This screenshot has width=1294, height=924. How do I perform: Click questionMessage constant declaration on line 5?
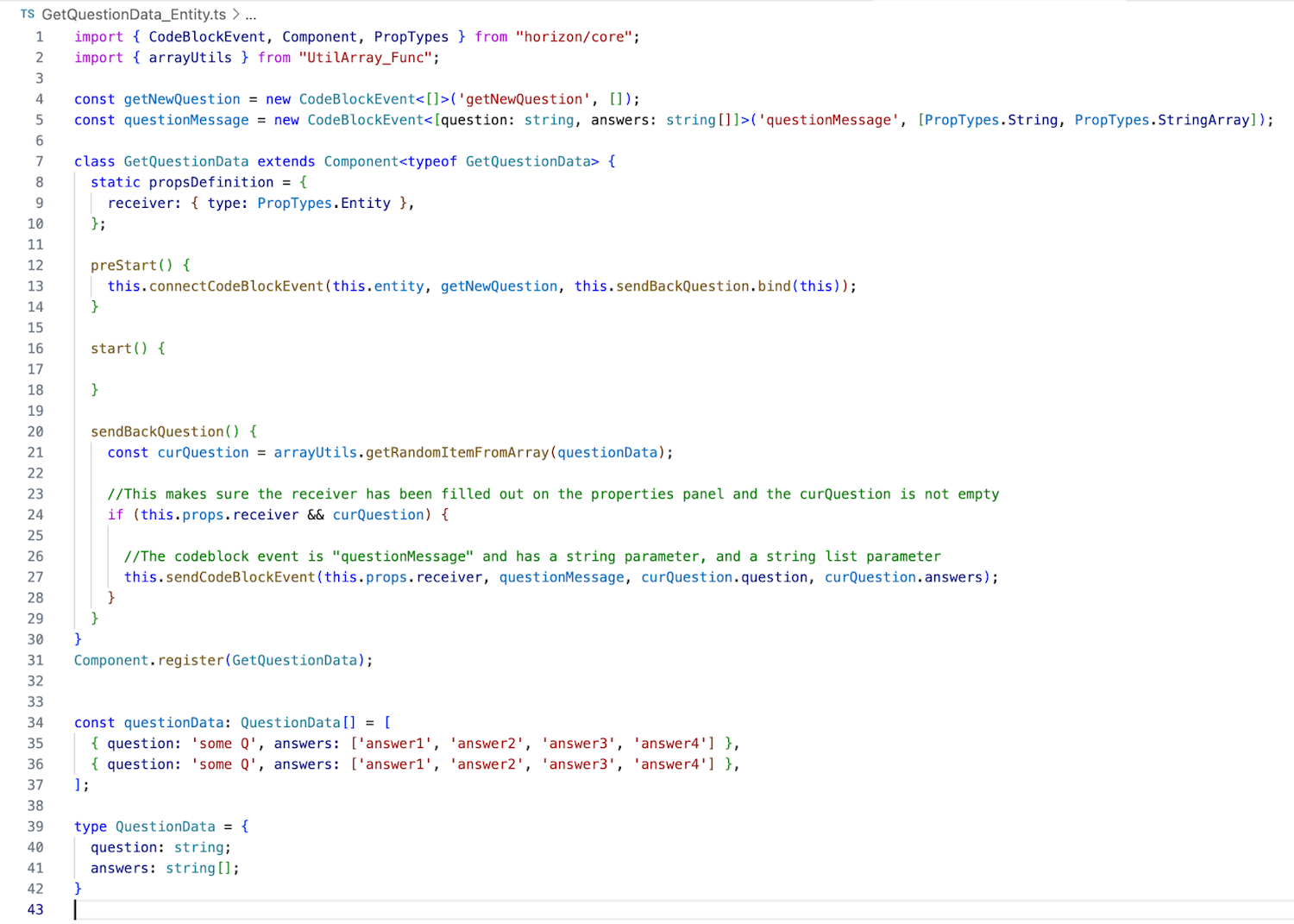[186, 120]
